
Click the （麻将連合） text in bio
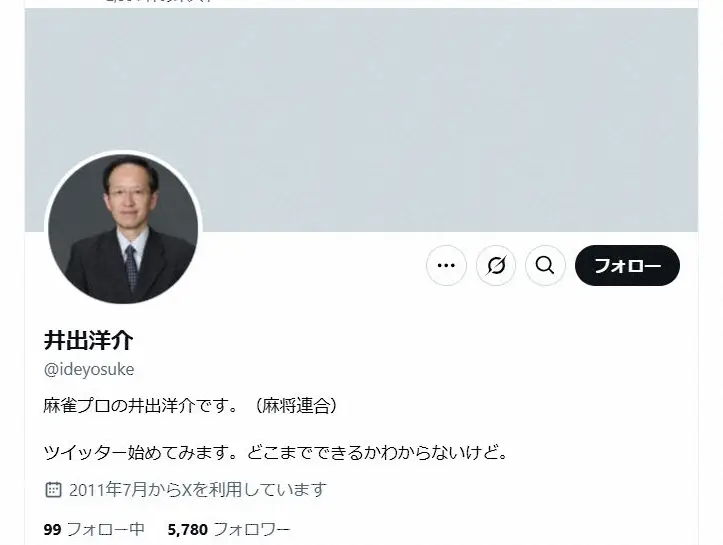pyautogui.click(x=295, y=406)
